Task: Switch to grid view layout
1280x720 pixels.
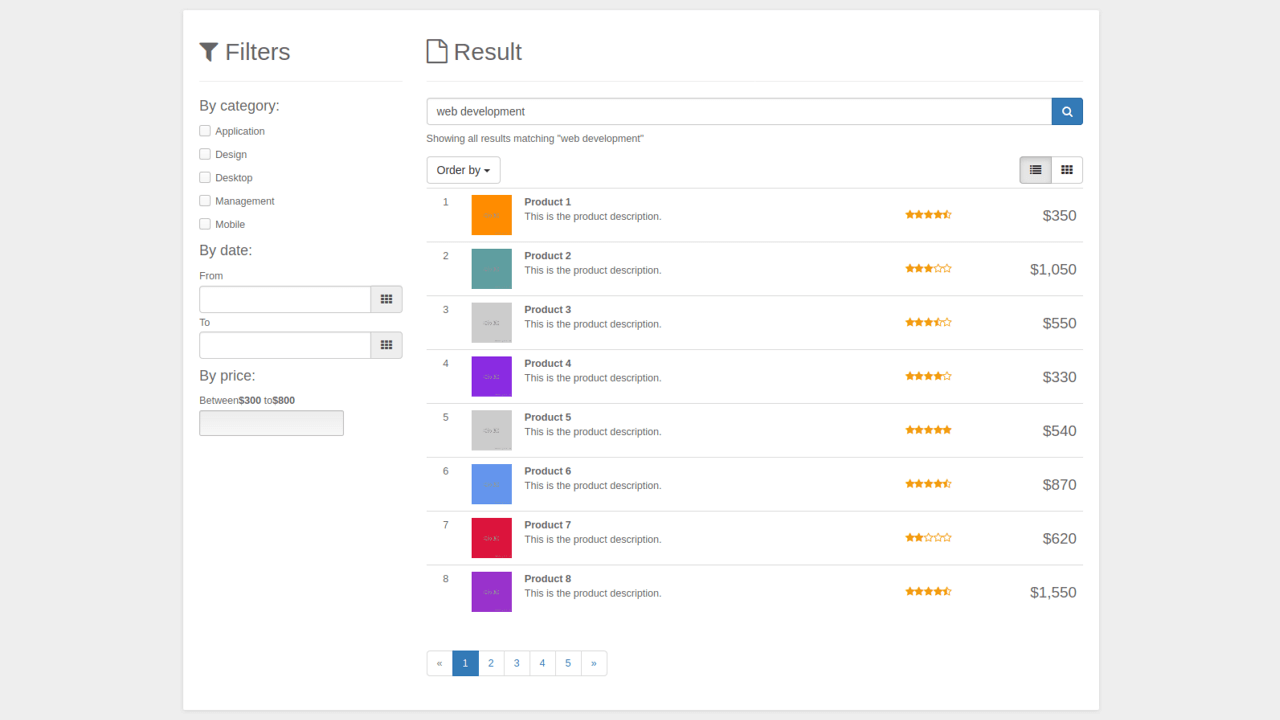Action: (1066, 170)
